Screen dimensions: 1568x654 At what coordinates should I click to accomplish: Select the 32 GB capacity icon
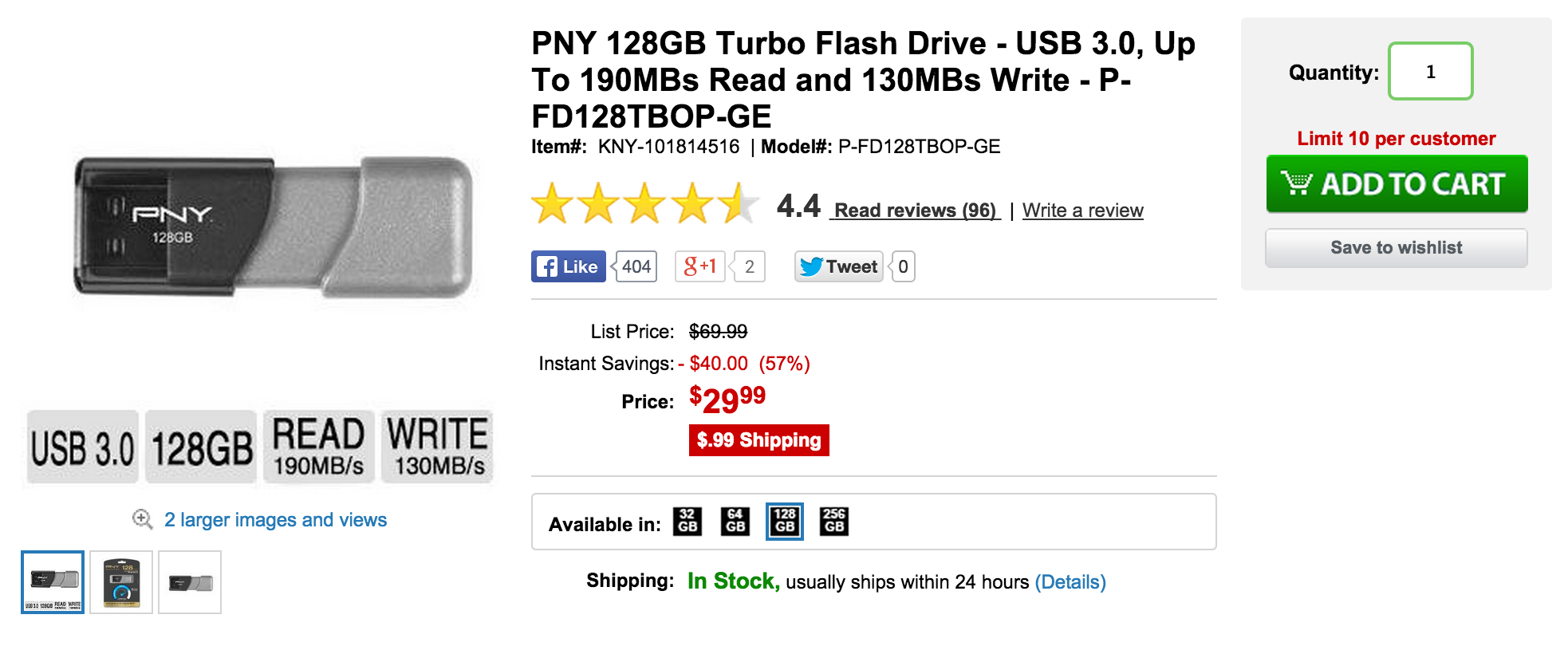click(x=687, y=522)
